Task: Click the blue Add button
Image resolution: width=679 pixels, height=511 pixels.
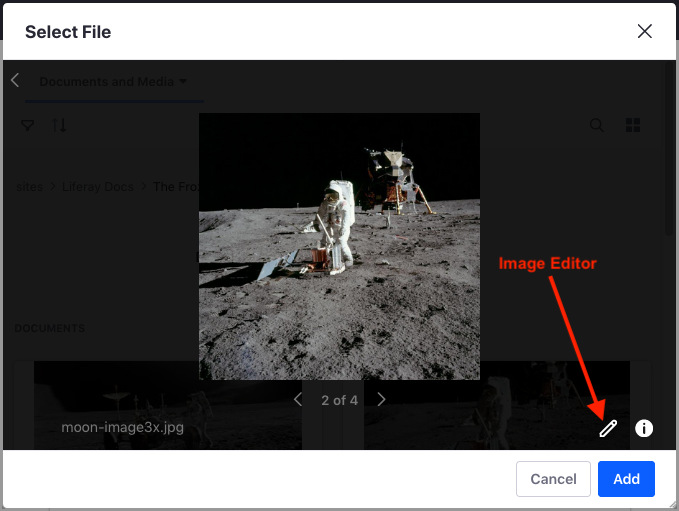Action: [626, 479]
